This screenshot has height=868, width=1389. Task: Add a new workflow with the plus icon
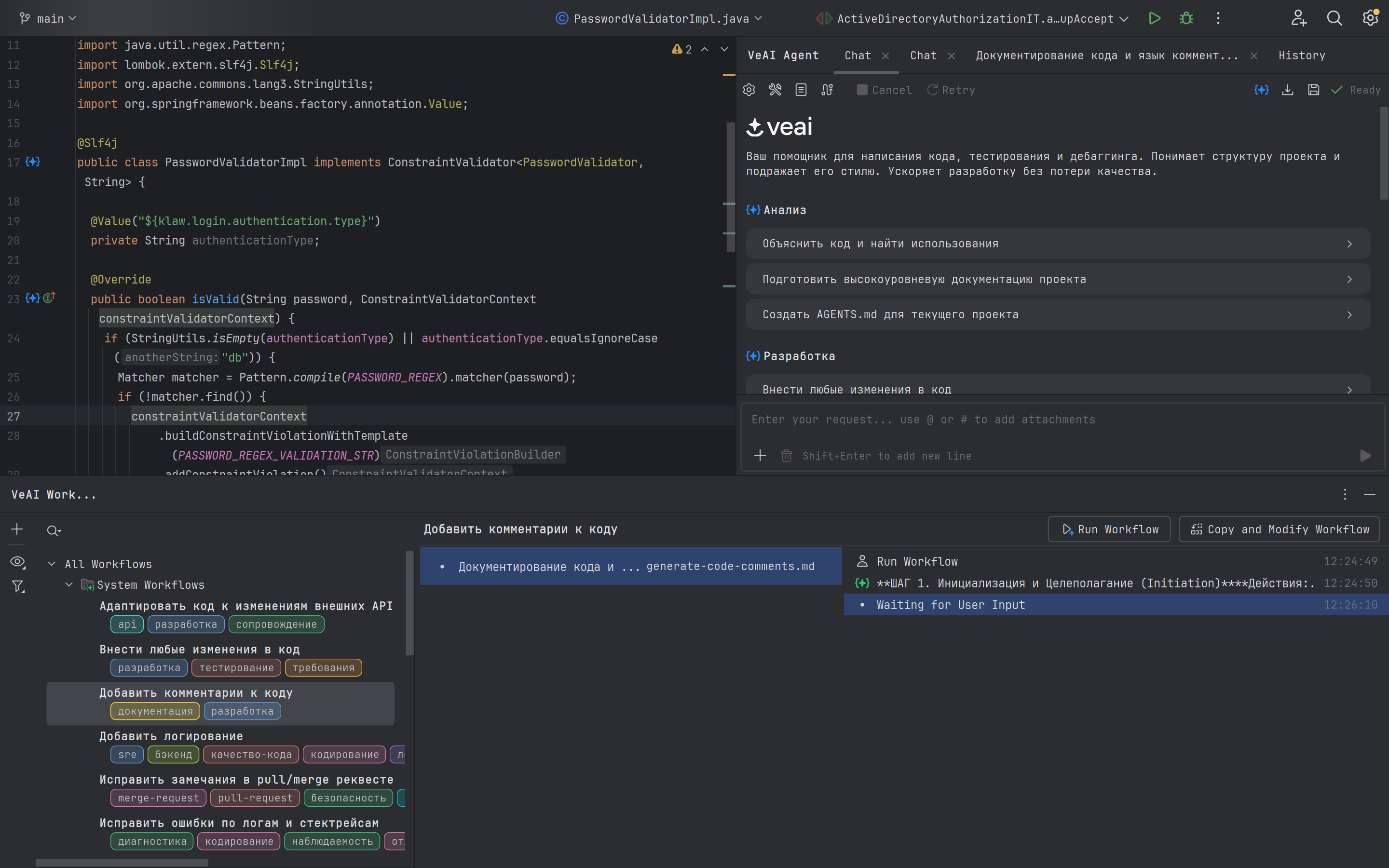coord(16,529)
